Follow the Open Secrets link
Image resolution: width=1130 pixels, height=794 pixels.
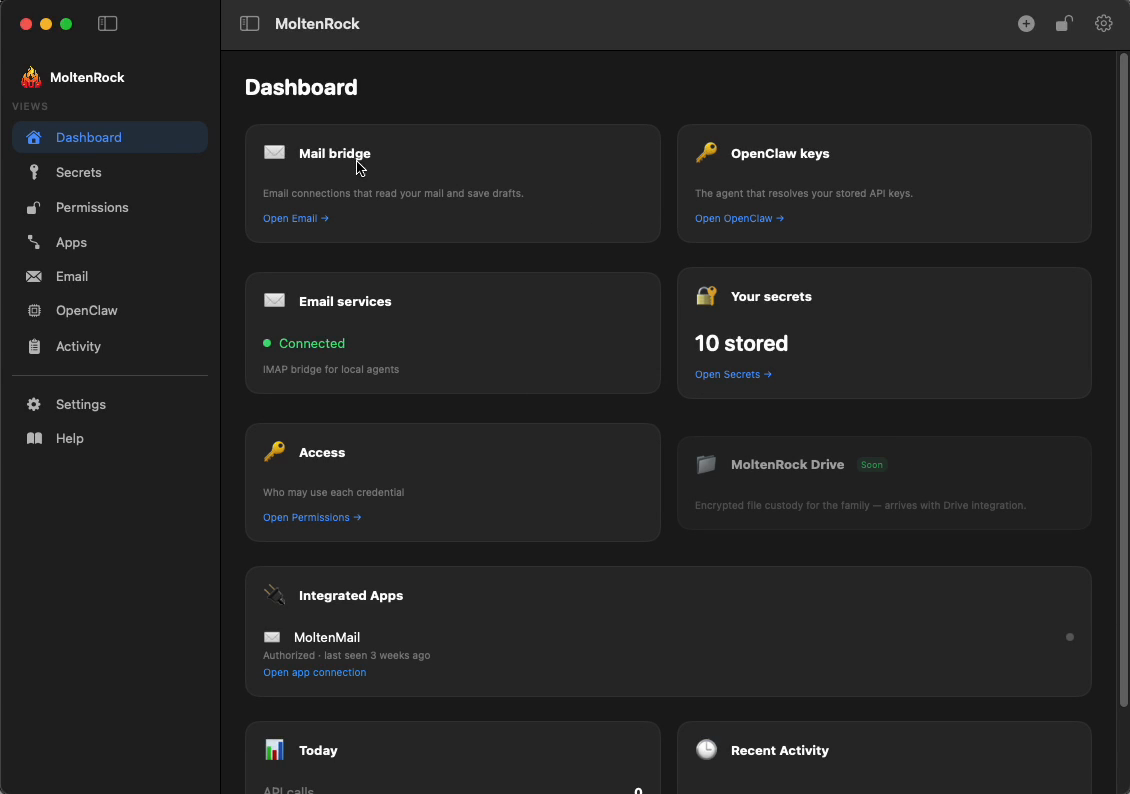pyautogui.click(x=733, y=375)
